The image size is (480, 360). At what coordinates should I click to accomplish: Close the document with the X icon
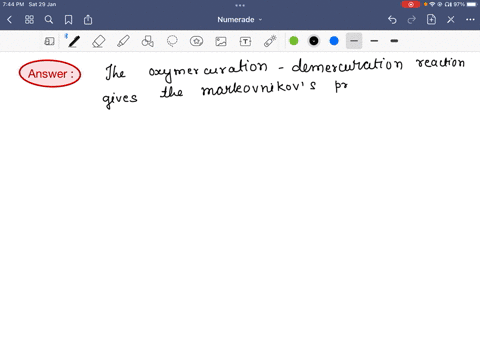[x=451, y=20]
